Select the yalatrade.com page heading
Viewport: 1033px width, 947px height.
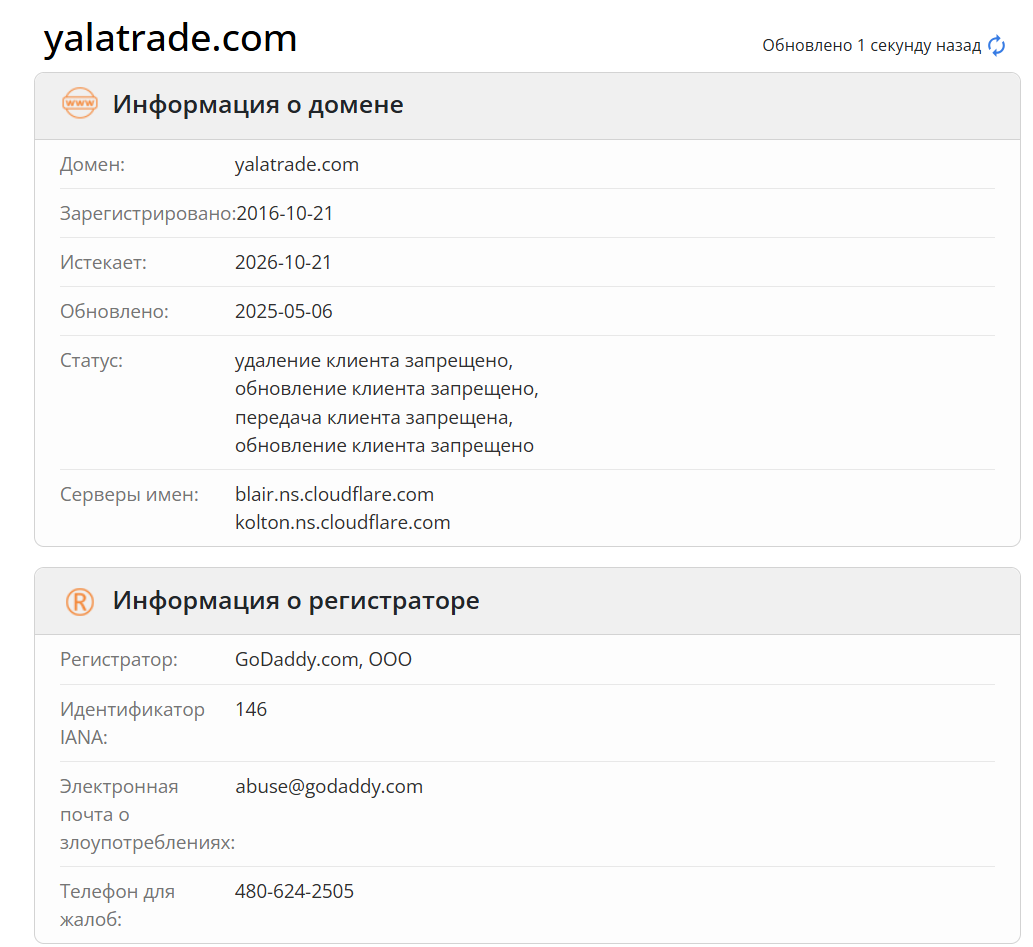(x=170, y=38)
